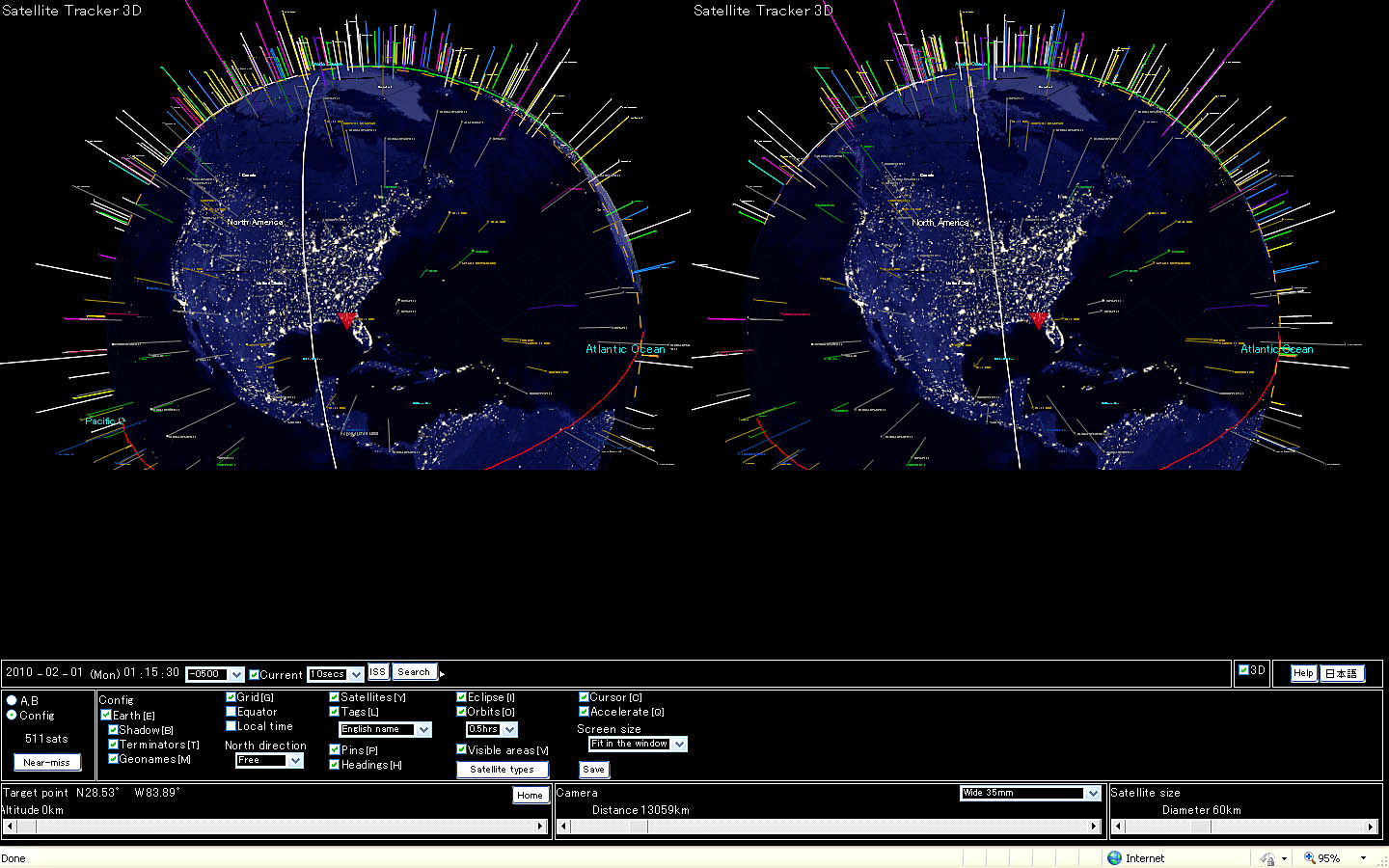Screen dimensions: 1389x868
Task: Click the Altitude slider track
Action: tap(275, 827)
